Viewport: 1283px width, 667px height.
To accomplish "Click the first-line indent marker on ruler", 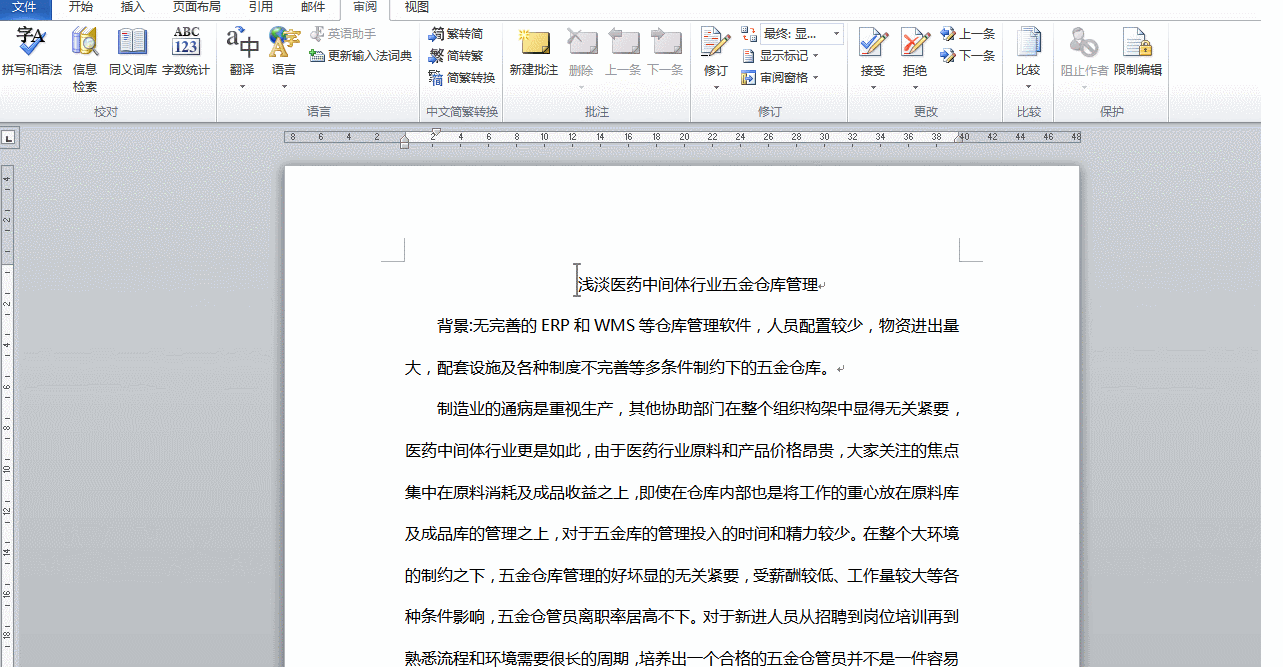I will click(x=436, y=132).
